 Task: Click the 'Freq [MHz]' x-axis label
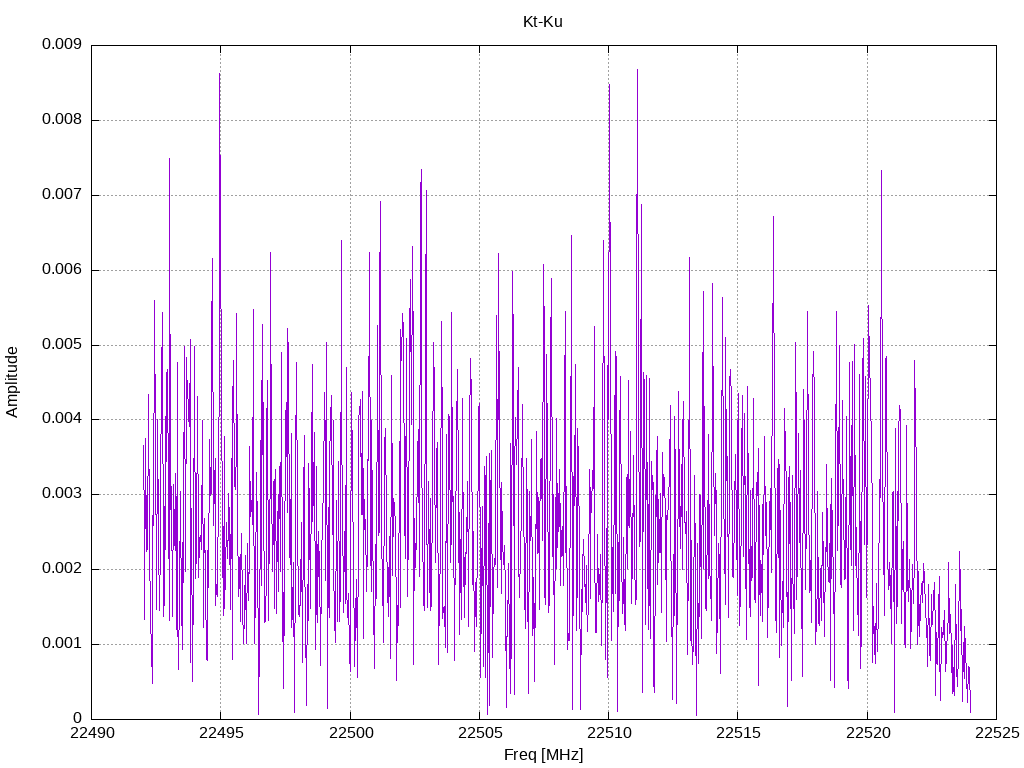point(543,755)
